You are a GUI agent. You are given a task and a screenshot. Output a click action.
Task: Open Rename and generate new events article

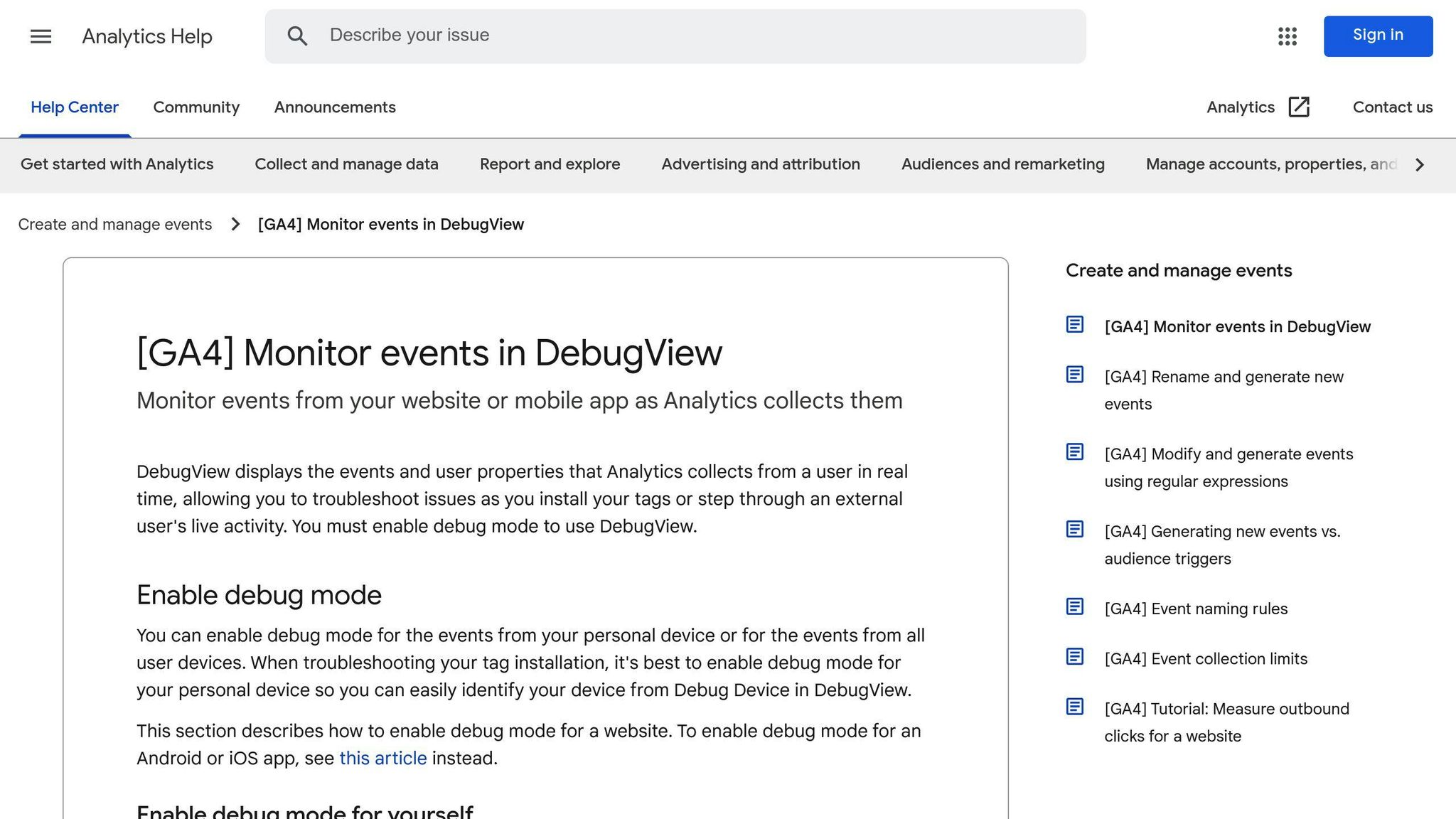click(x=1224, y=390)
